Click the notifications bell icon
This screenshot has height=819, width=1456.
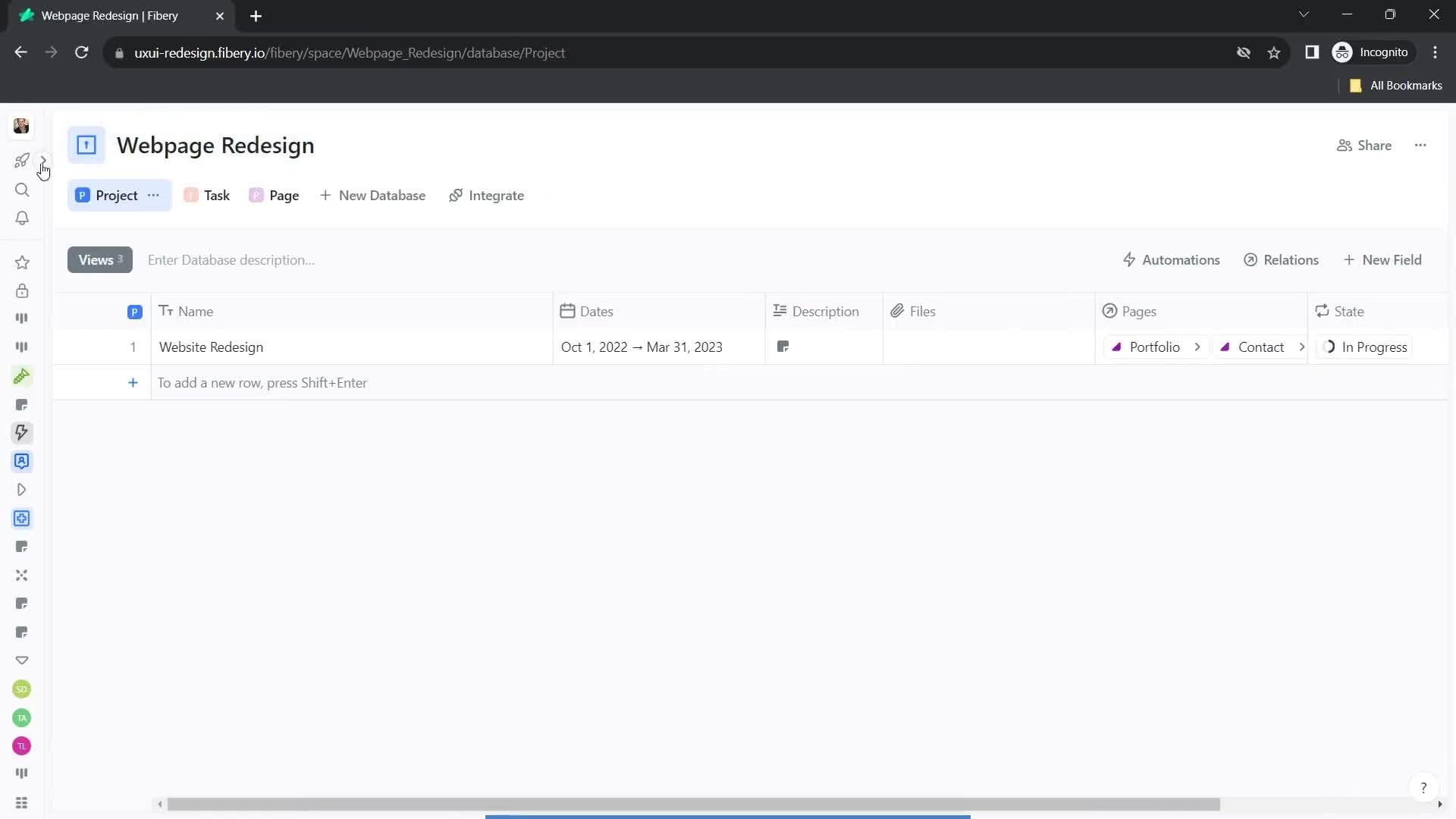(x=22, y=219)
